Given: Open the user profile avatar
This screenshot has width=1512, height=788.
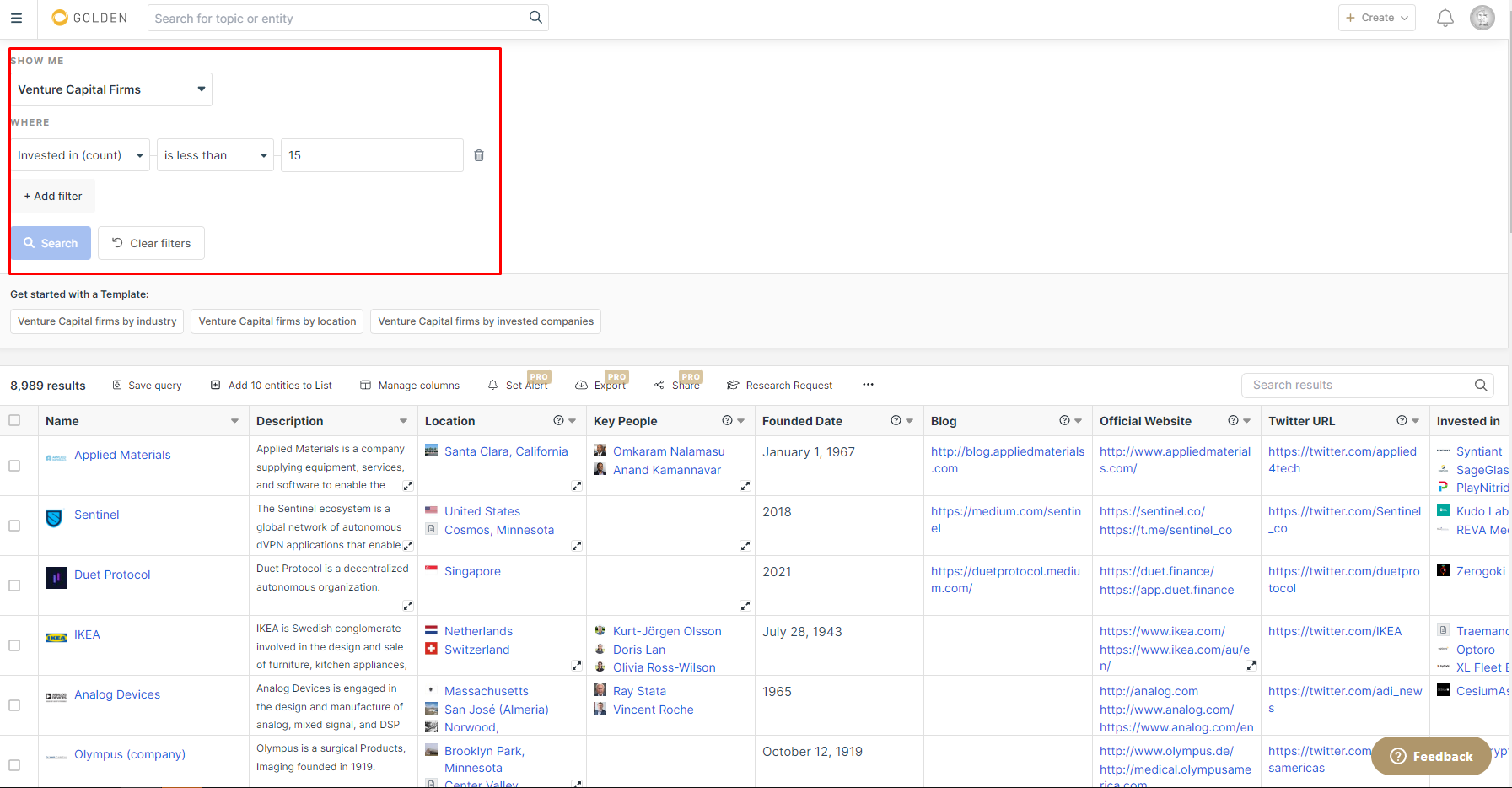Looking at the screenshot, I should click(x=1482, y=18).
